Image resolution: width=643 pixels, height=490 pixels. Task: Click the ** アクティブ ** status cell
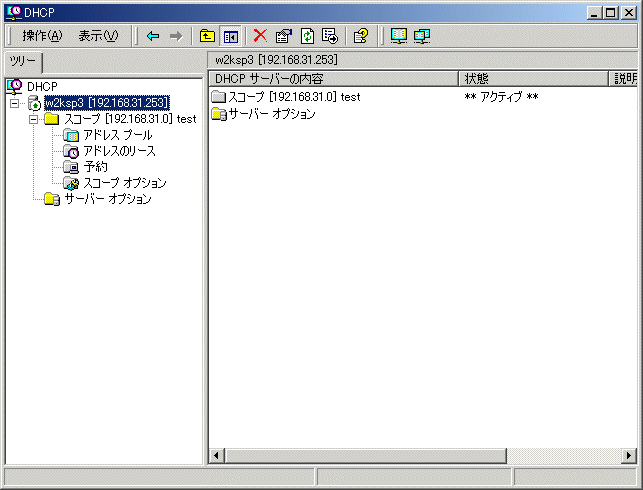(501, 97)
